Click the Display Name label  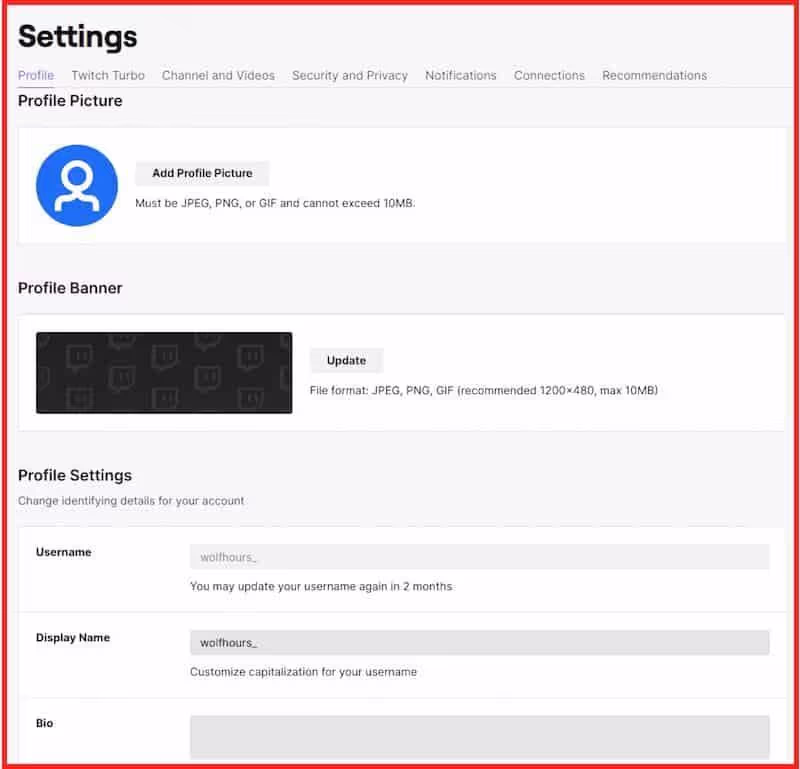pyautogui.click(x=73, y=637)
